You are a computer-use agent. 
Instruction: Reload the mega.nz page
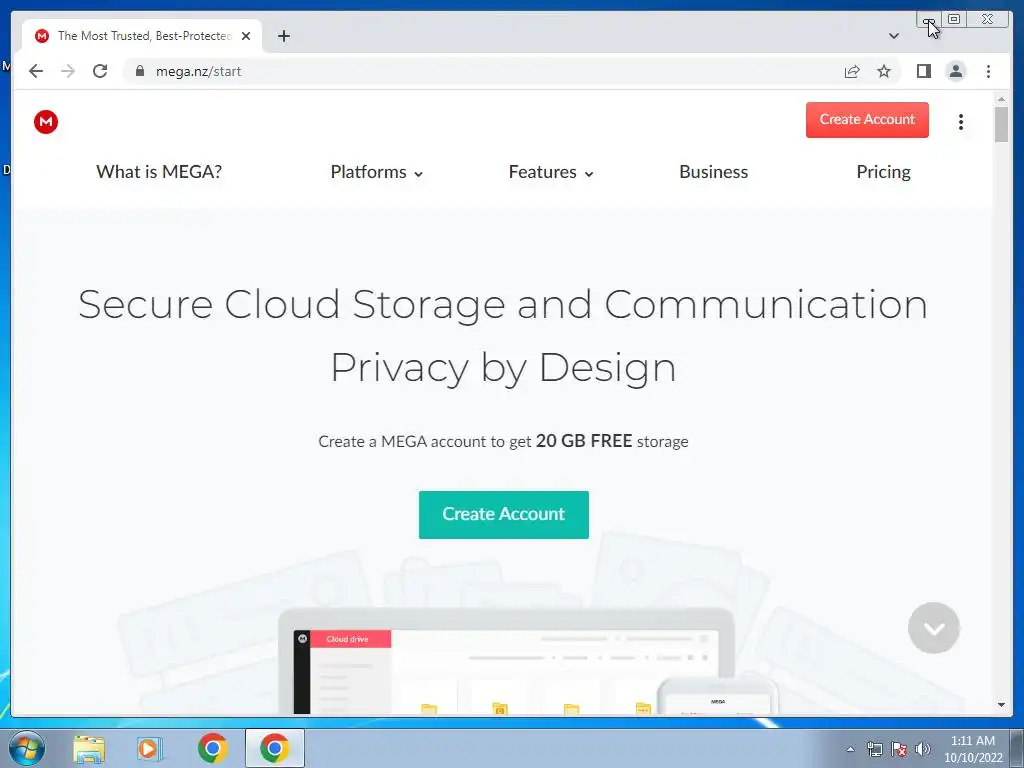[x=100, y=71]
